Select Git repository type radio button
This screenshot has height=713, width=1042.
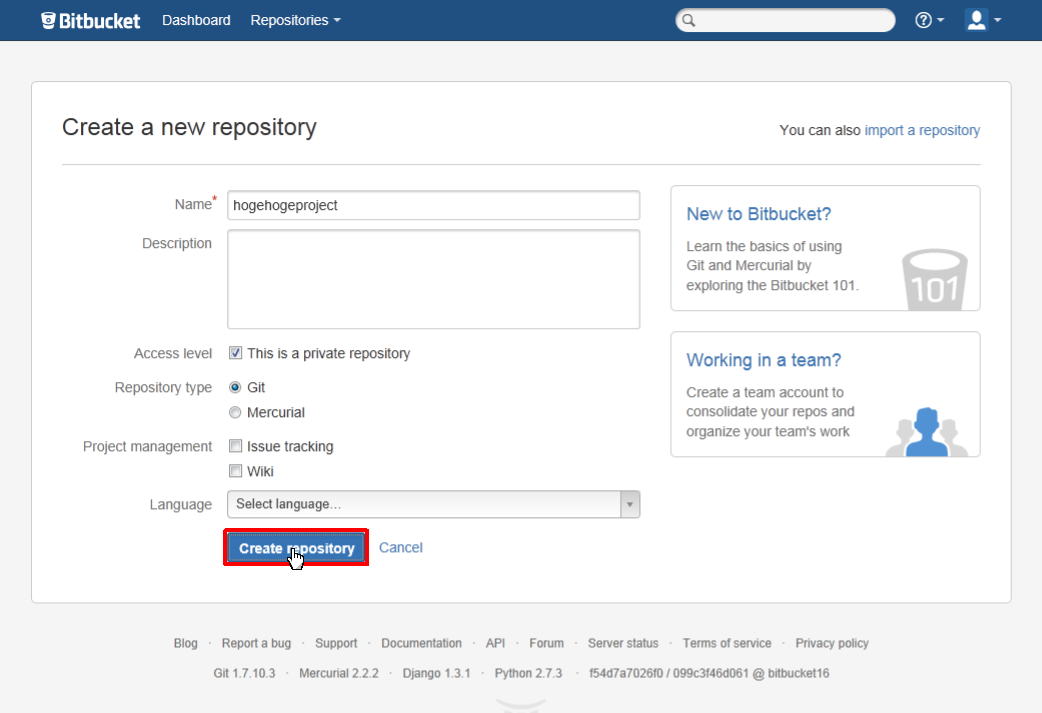235,387
